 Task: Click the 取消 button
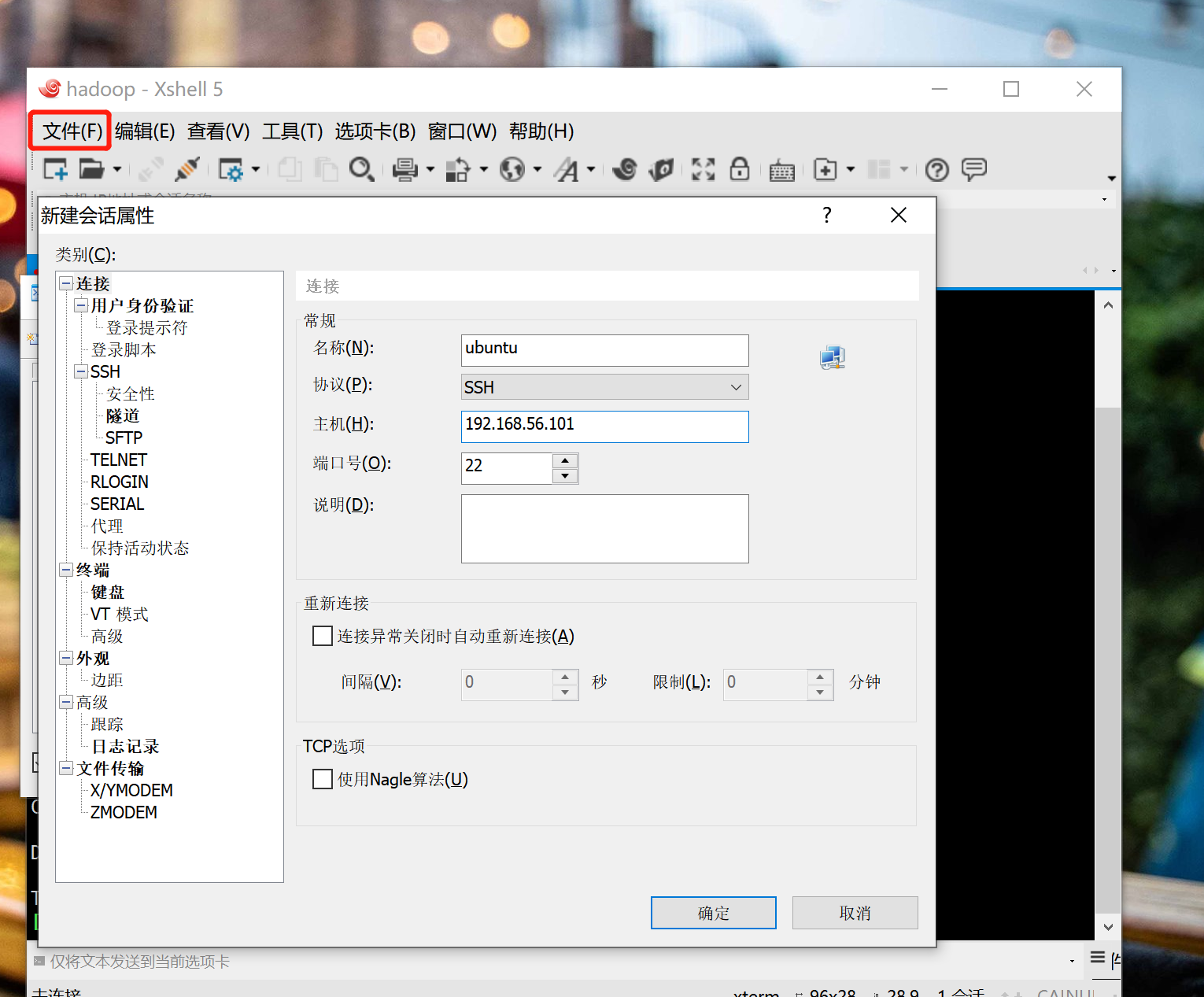tap(855, 913)
